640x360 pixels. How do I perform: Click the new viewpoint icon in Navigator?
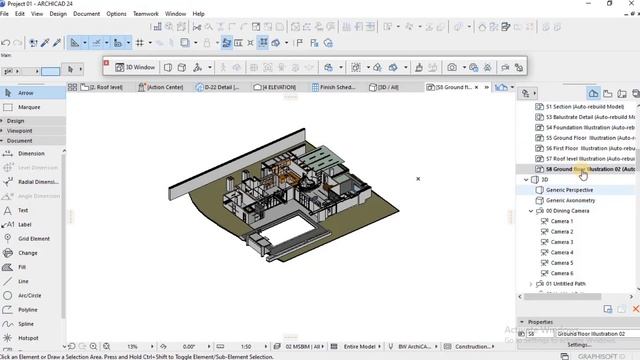click(x=608, y=309)
